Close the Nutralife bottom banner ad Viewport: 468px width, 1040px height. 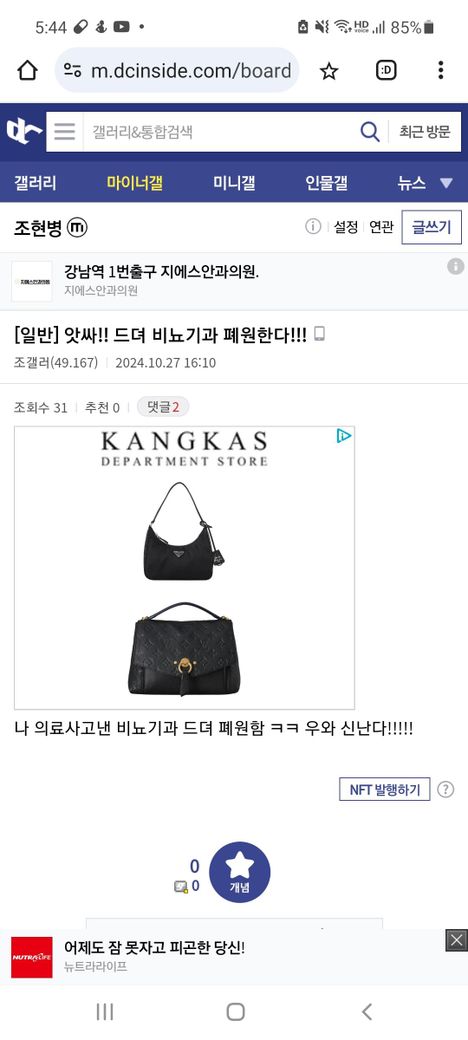(x=456, y=940)
